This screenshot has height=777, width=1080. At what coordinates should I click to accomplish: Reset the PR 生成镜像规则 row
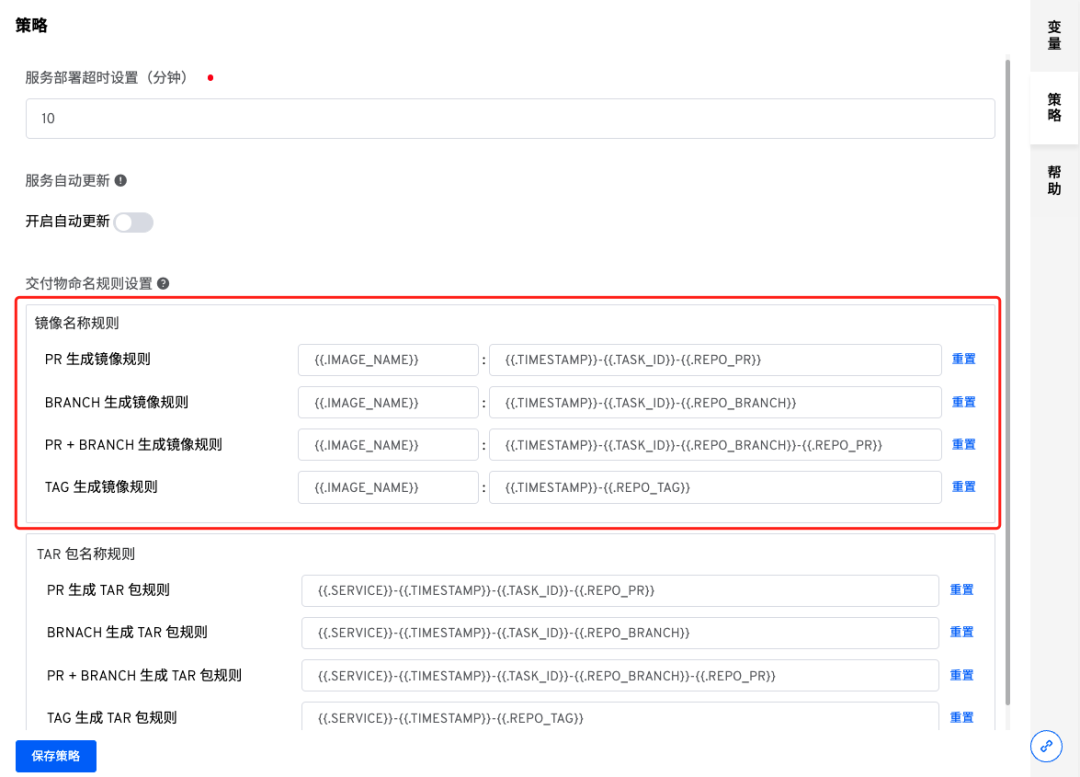click(x=964, y=359)
